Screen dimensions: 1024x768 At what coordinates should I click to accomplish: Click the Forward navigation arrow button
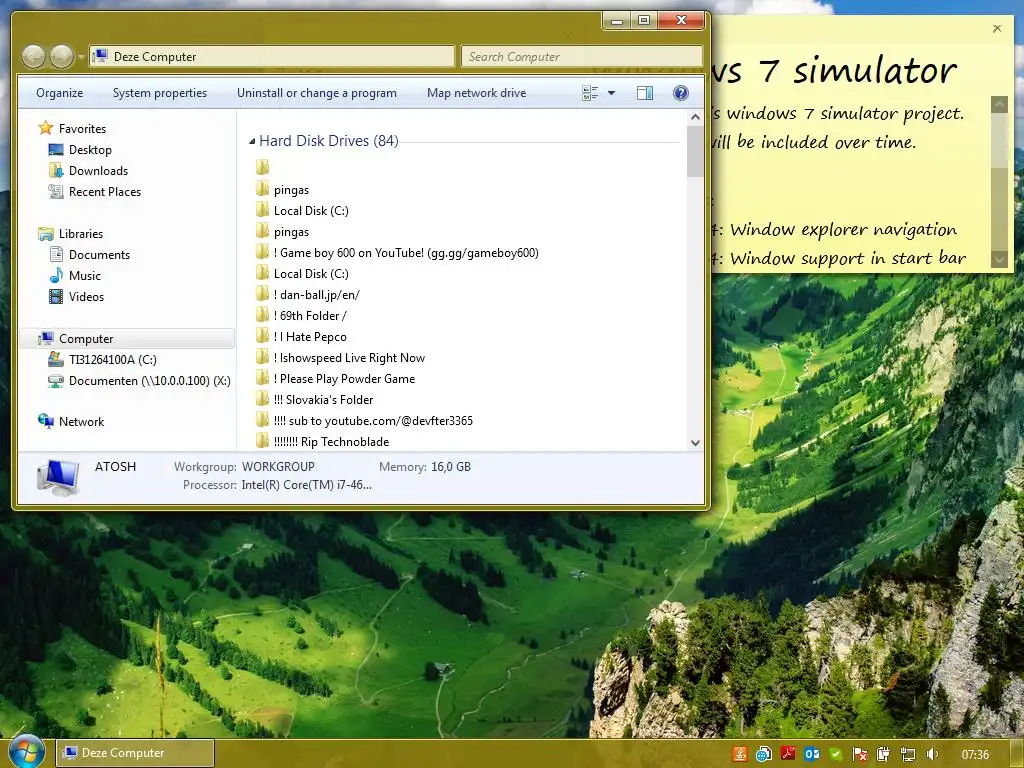[x=61, y=57]
